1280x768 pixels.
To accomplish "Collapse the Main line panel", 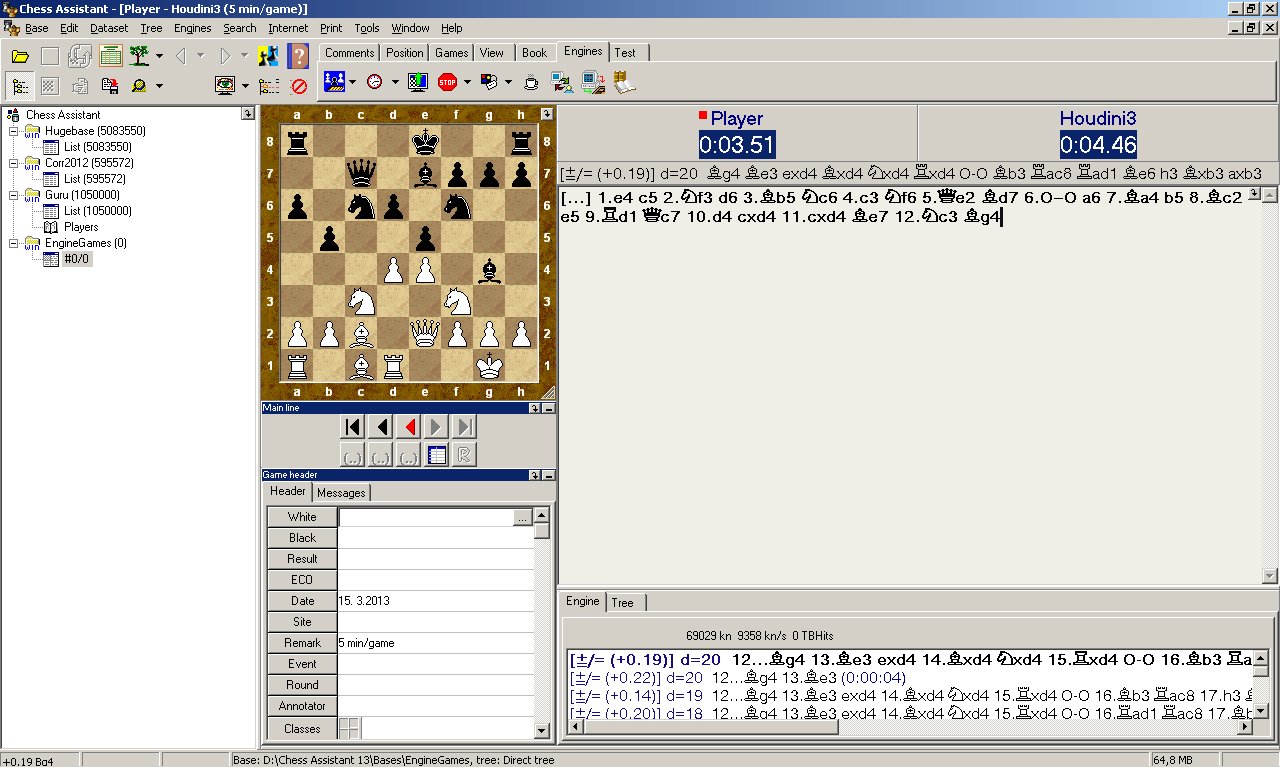I will 548,406.
